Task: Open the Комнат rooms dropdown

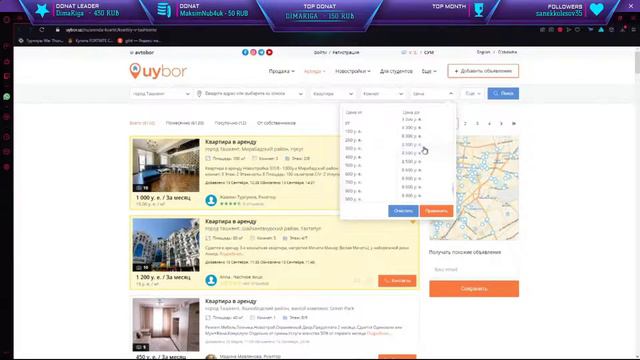Action: pyautogui.click(x=382, y=93)
